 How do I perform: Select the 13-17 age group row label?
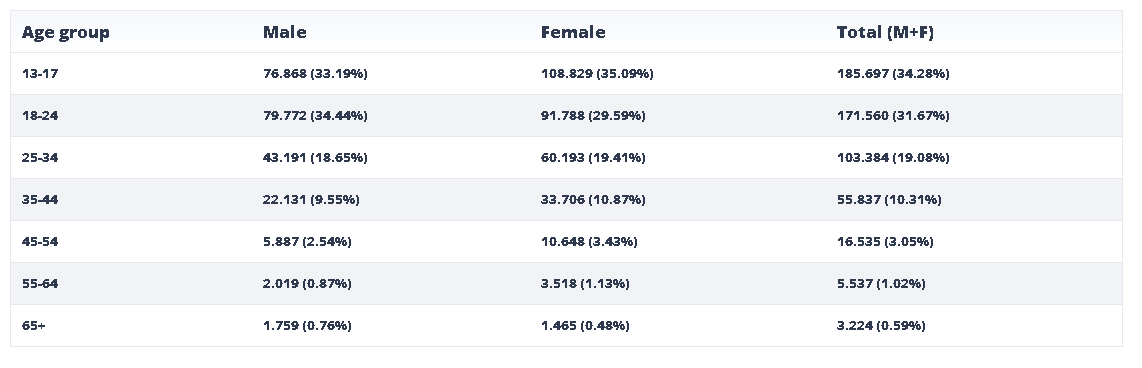pyautogui.click(x=39, y=74)
